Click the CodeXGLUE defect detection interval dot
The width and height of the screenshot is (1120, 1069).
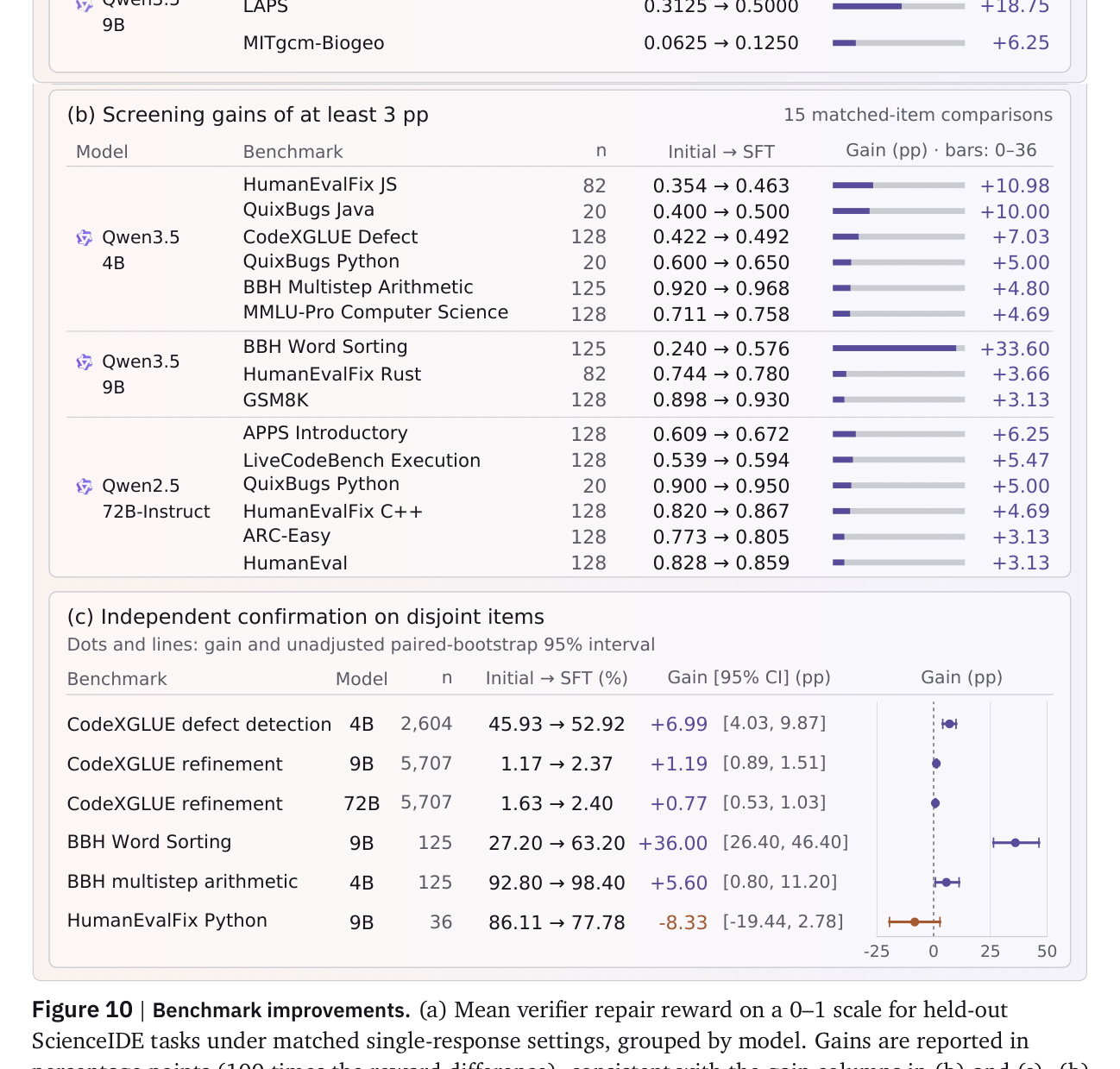click(x=950, y=724)
